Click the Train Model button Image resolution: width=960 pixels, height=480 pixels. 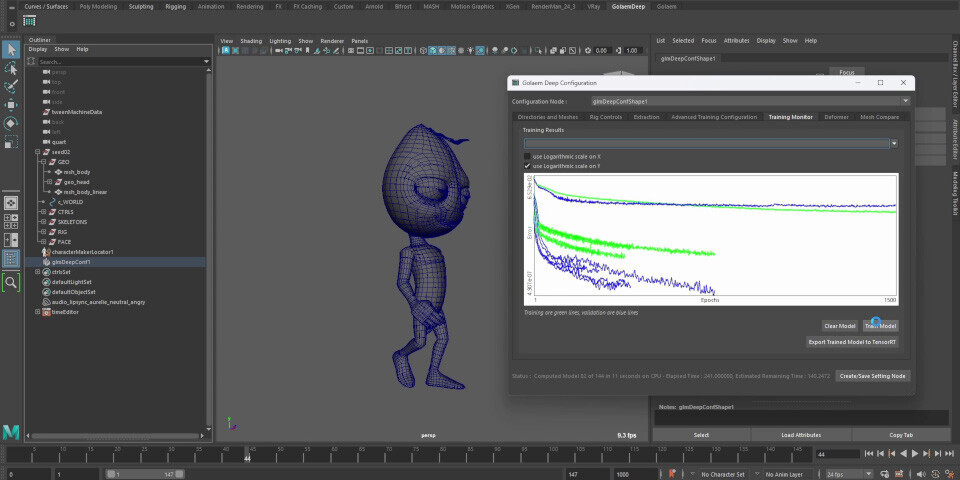880,326
